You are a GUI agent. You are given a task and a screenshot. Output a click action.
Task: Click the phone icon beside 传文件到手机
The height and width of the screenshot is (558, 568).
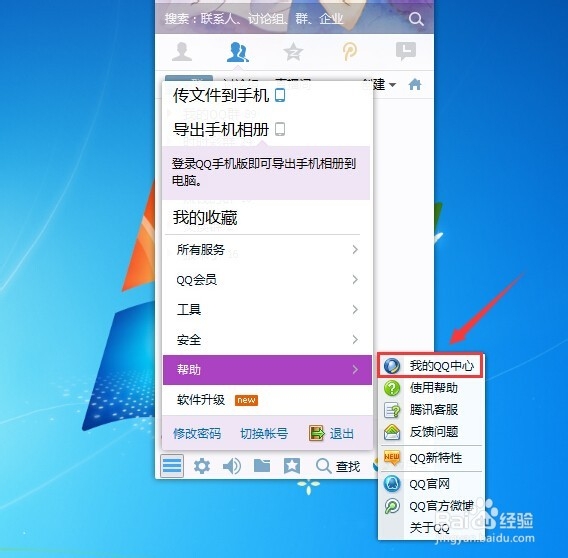click(280, 95)
